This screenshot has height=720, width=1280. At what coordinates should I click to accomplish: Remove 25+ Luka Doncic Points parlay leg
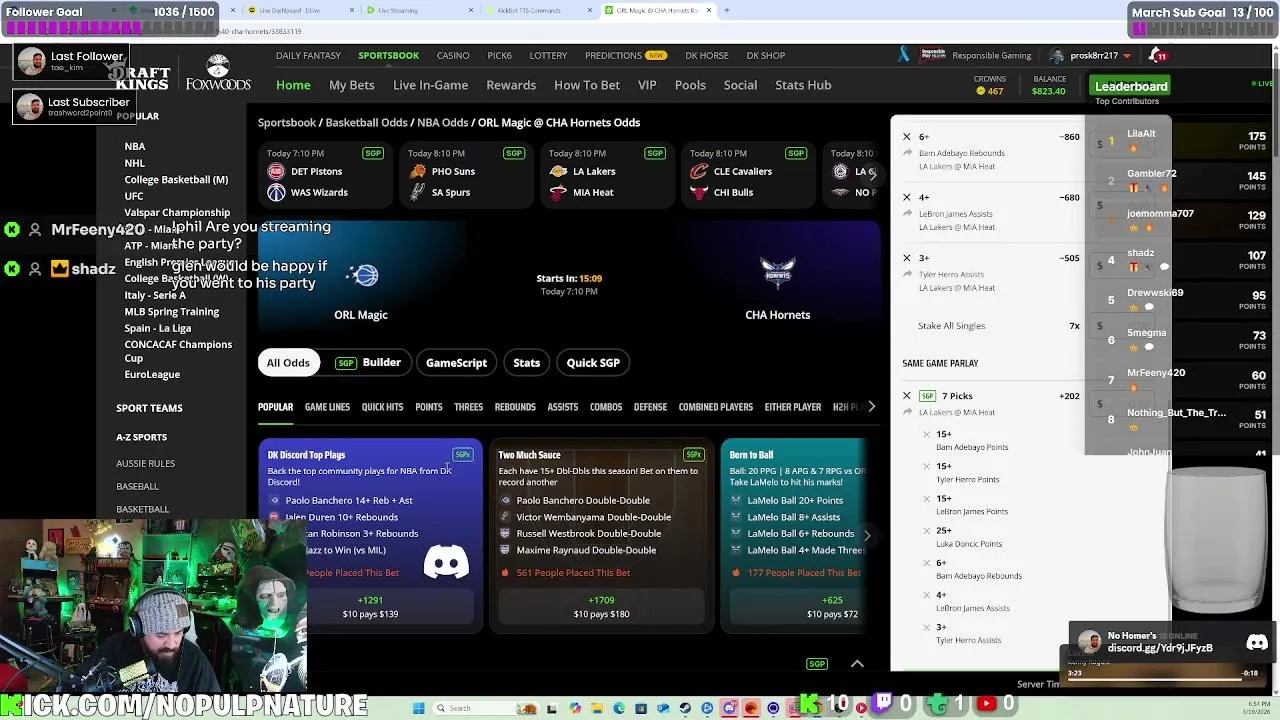pos(926,531)
